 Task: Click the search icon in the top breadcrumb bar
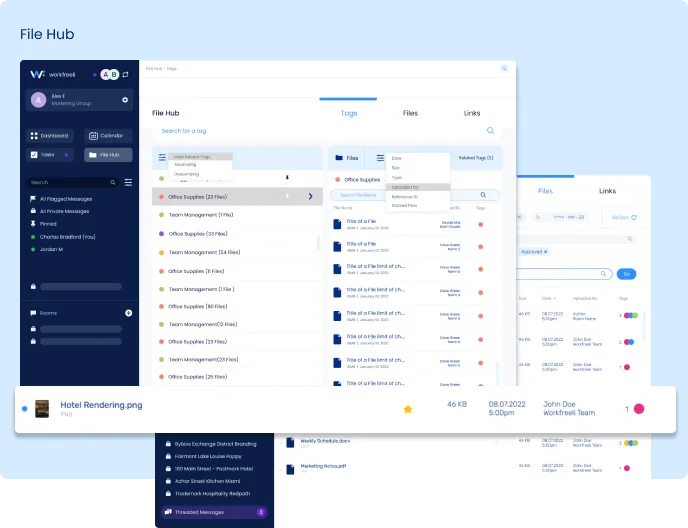tap(504, 68)
